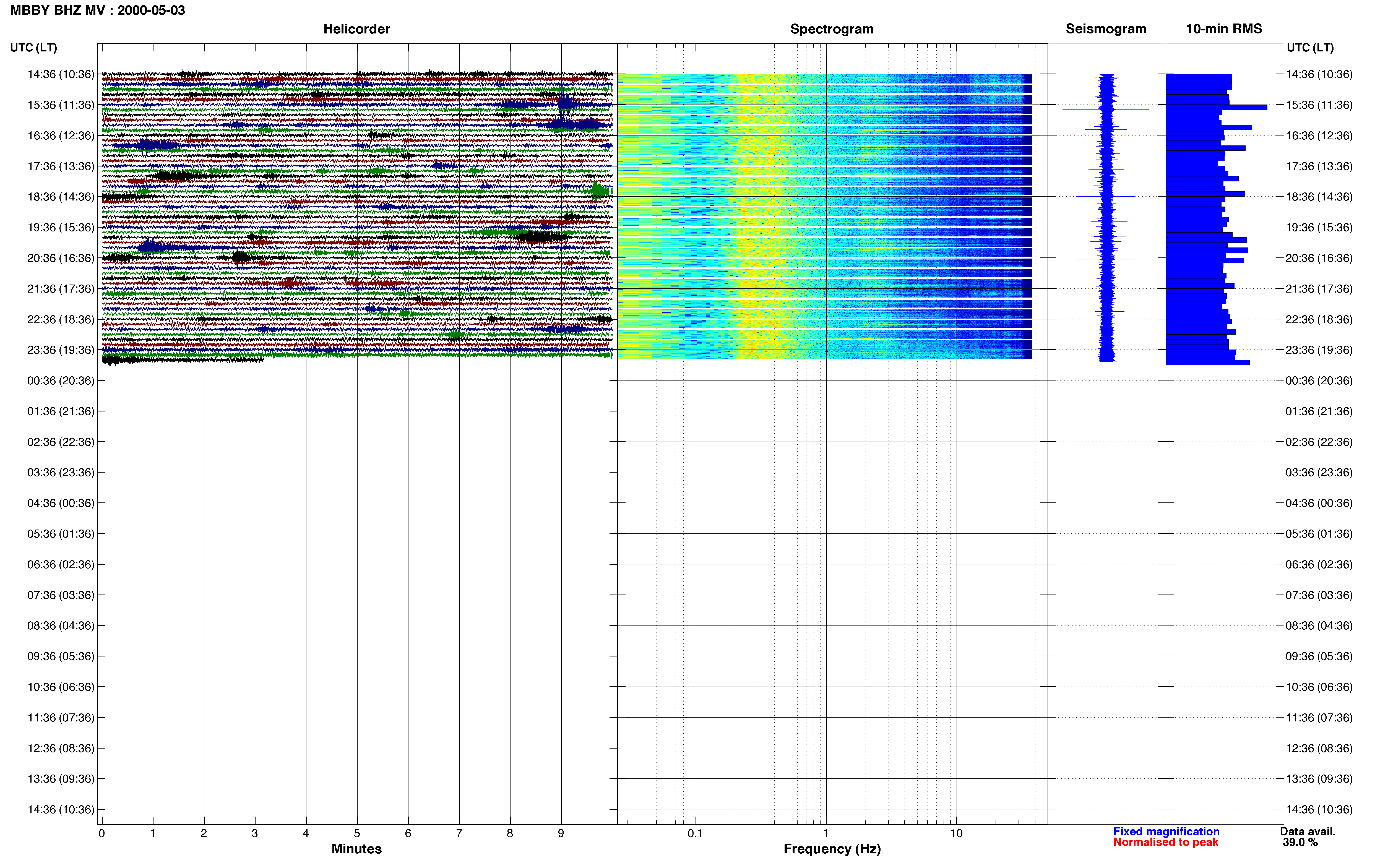The height and width of the screenshot is (868, 1388).
Task: Click the left time label 23:36 (19:36)
Action: (61, 350)
